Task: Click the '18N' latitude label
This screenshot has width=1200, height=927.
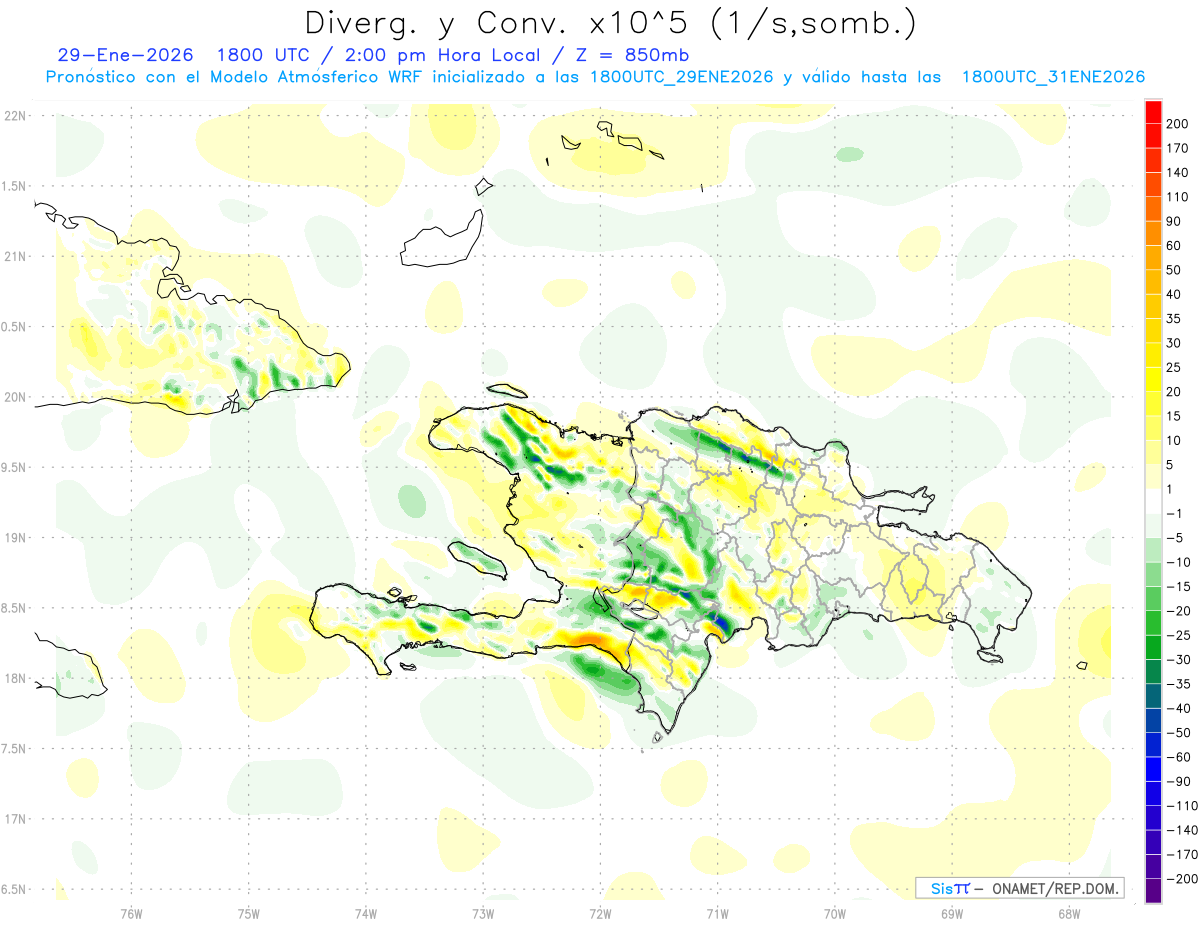Action: pos(14,678)
